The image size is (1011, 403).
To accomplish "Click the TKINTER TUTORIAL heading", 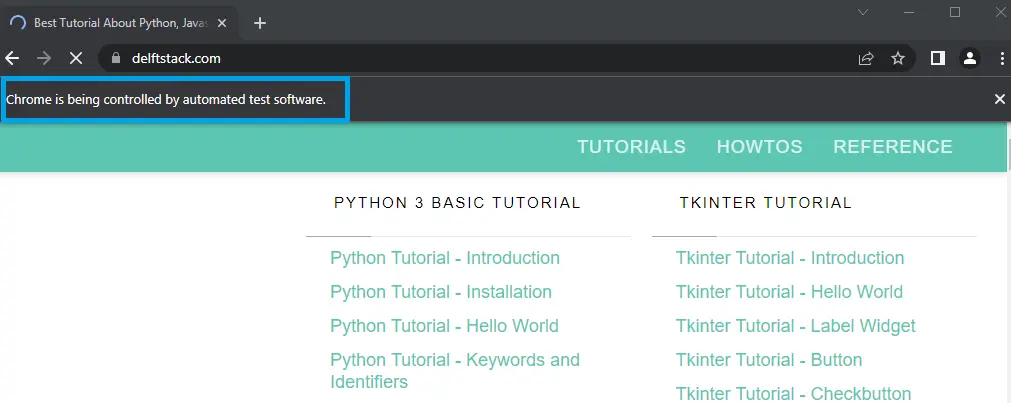I will (x=766, y=203).
